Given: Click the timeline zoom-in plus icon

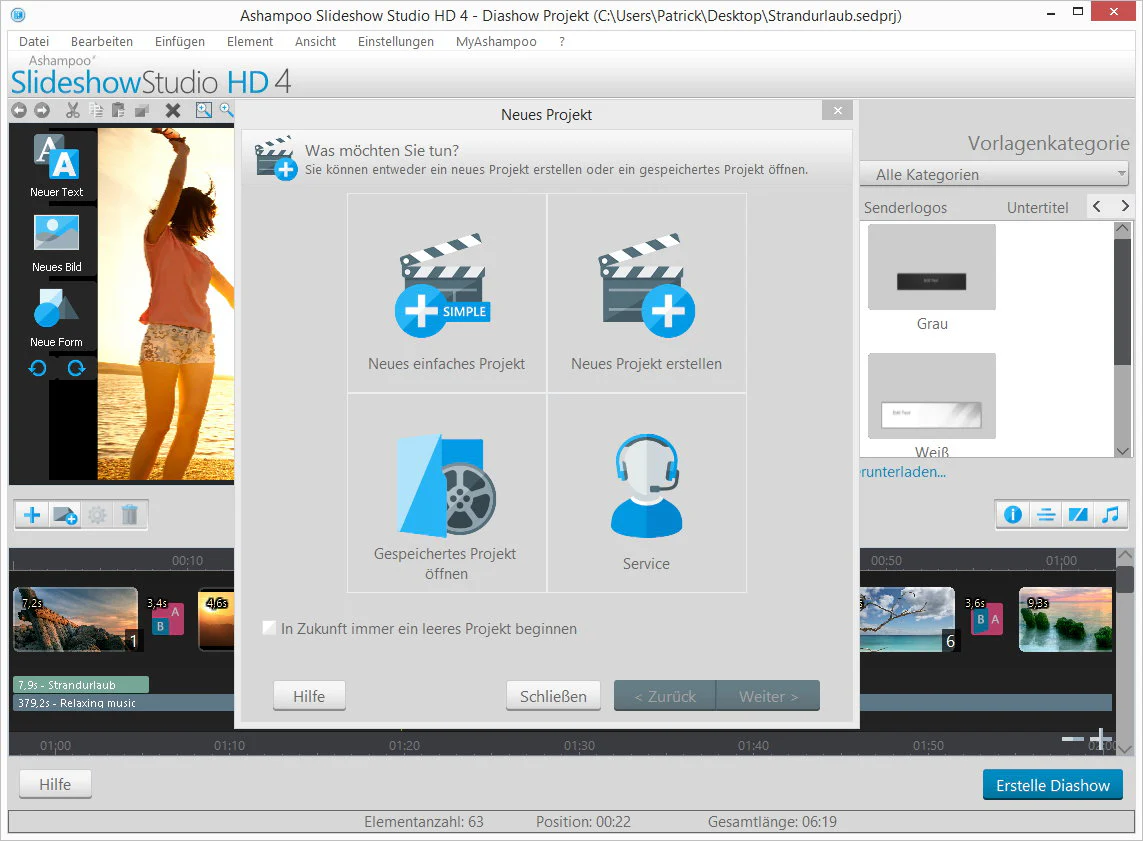Looking at the screenshot, I should pos(1101,739).
